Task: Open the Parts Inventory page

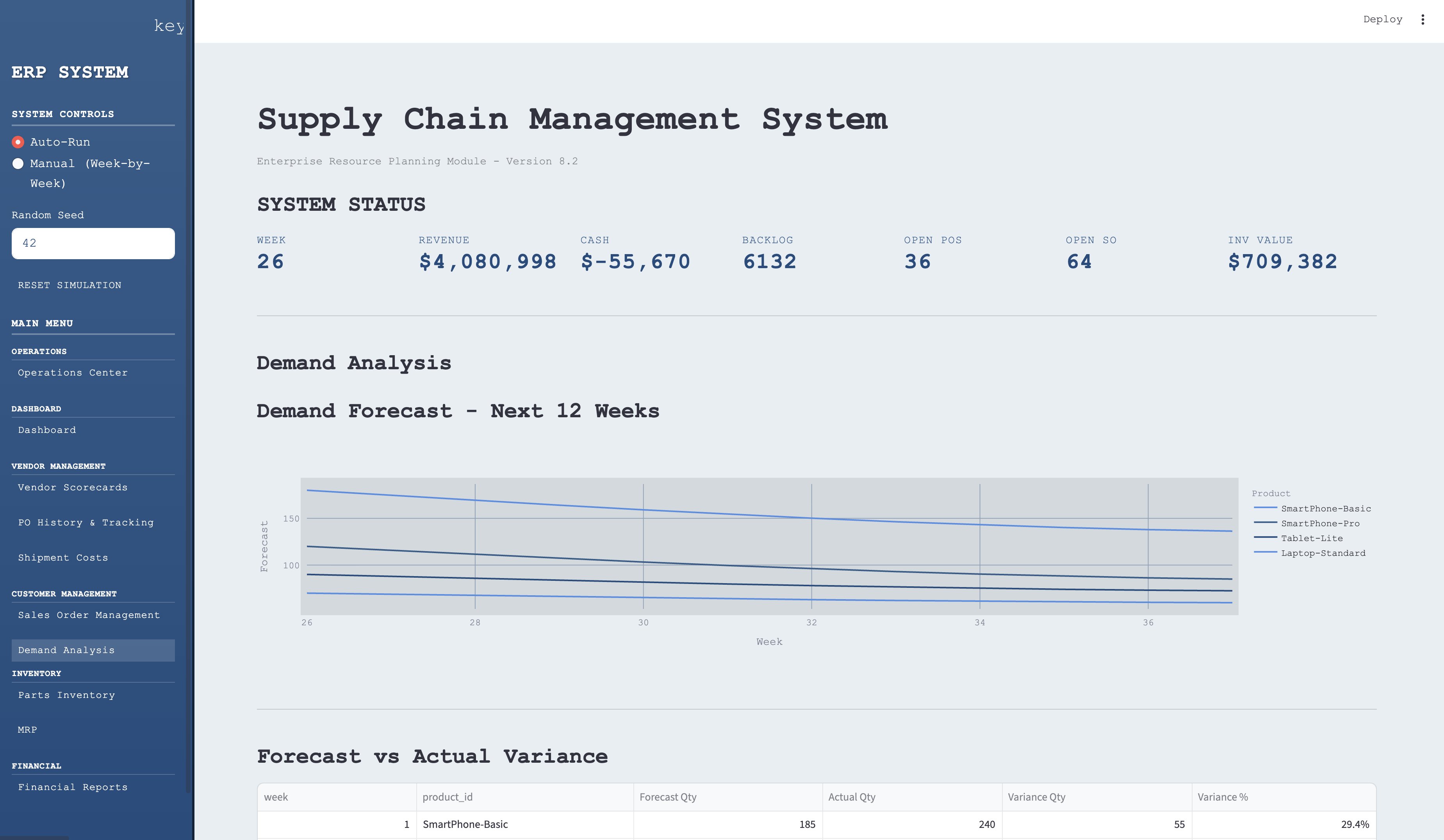Action: coord(66,696)
